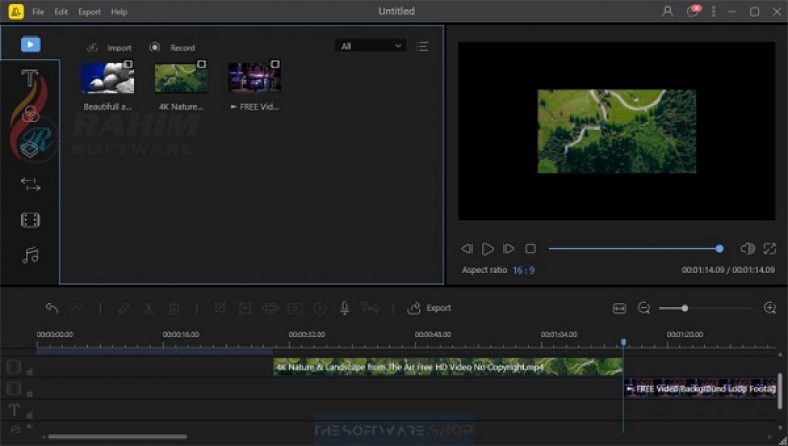
Task: Click the crop tool icon
Action: [x=221, y=308]
